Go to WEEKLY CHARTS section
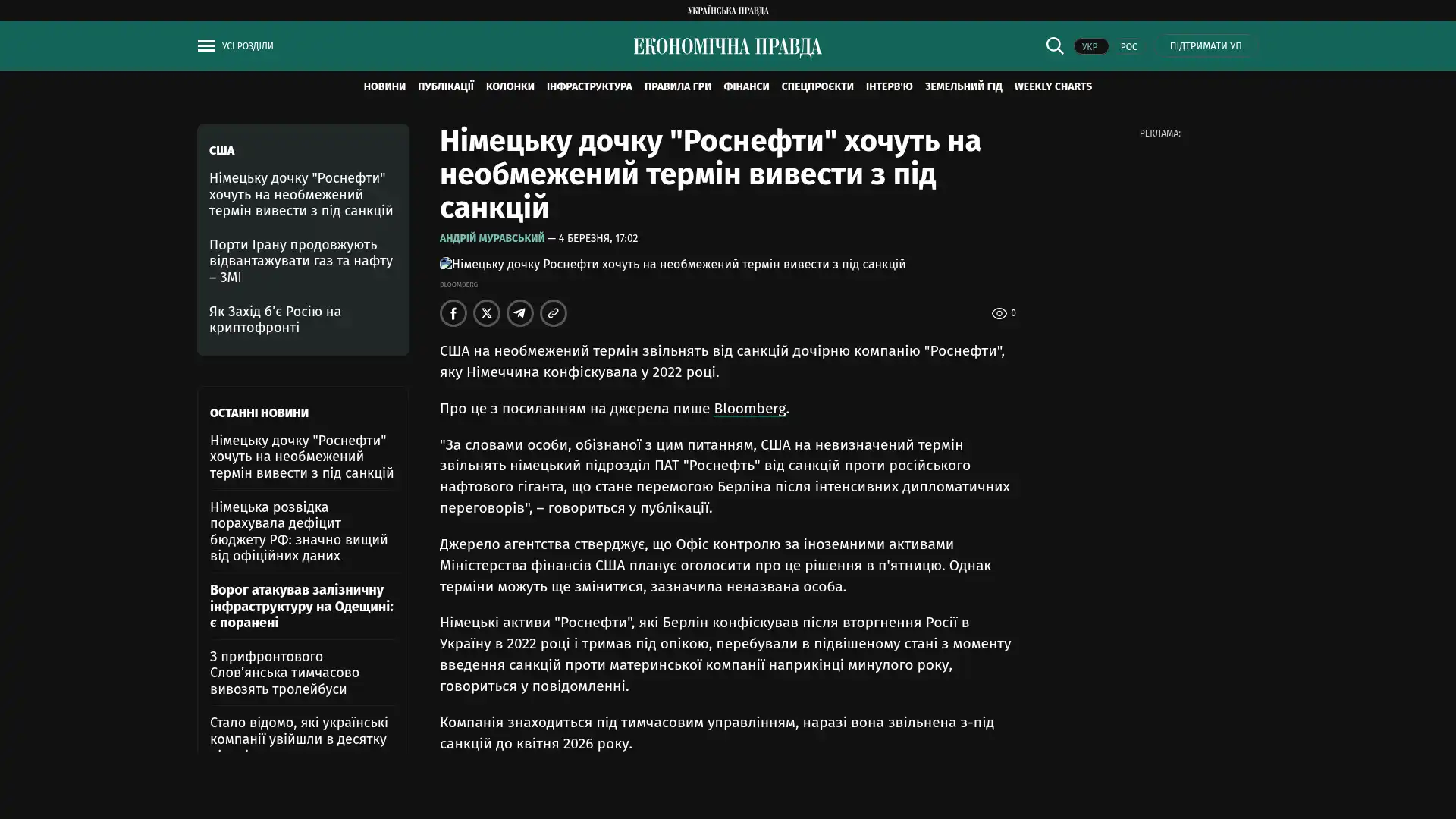1456x819 pixels. point(1053,87)
